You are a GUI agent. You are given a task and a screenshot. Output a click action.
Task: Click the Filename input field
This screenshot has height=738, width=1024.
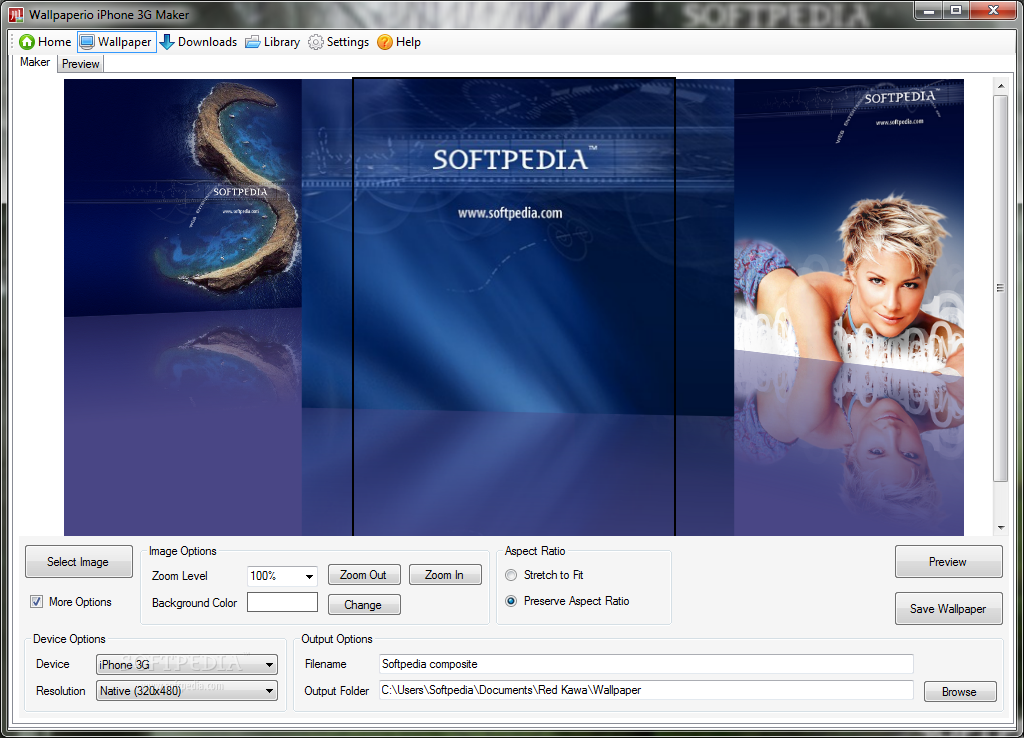pyautogui.click(x=646, y=664)
